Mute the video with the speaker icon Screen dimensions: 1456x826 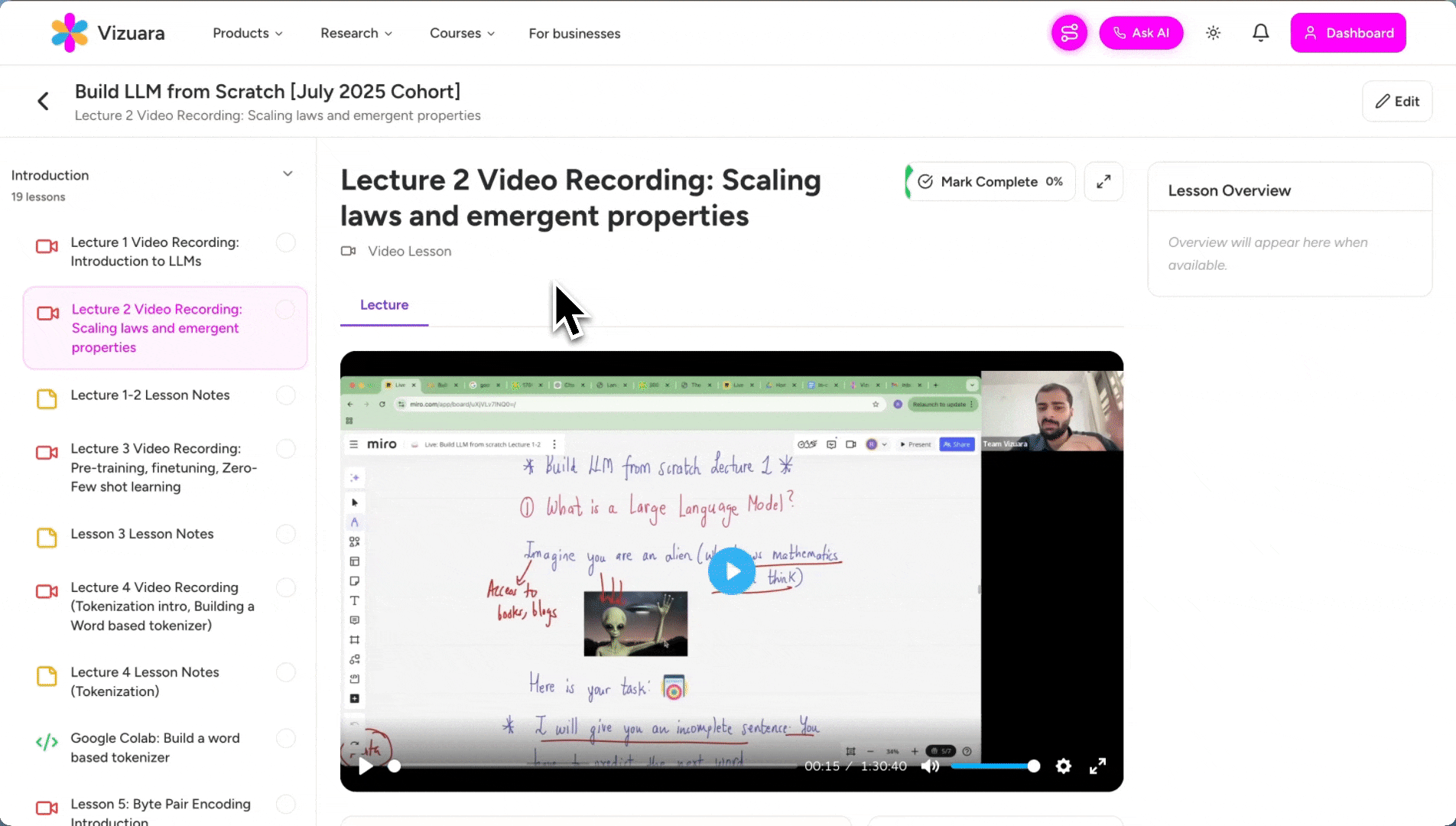(x=930, y=766)
